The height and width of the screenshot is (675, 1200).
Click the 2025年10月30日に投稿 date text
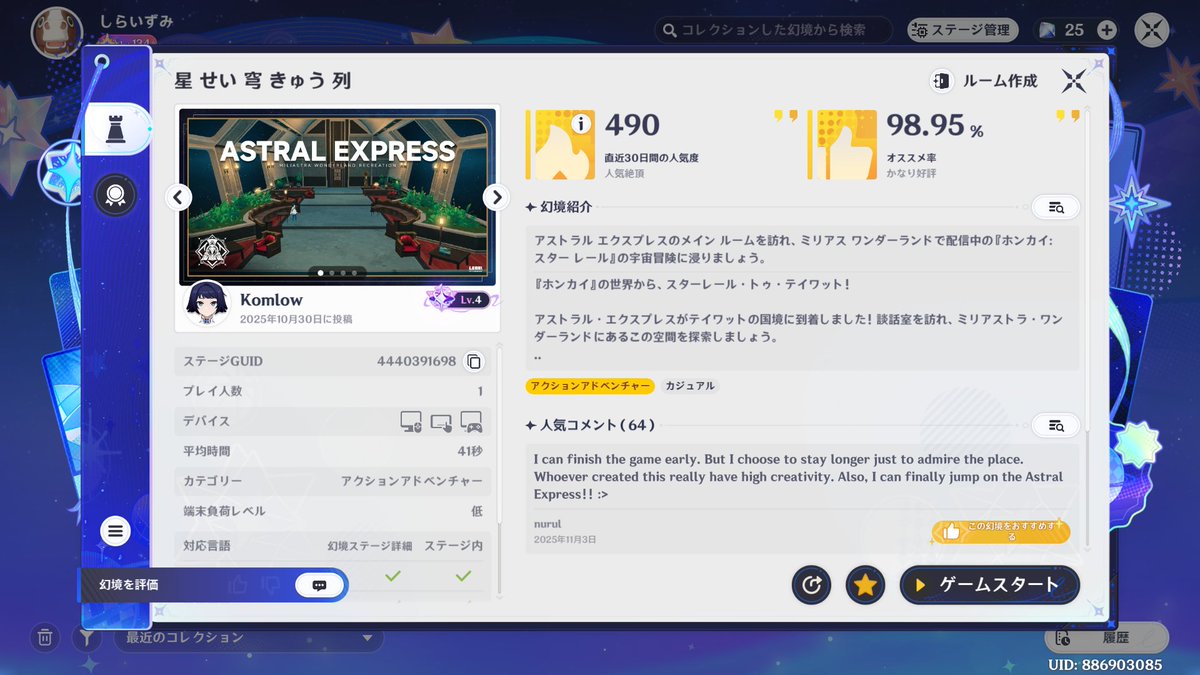tap(296, 319)
